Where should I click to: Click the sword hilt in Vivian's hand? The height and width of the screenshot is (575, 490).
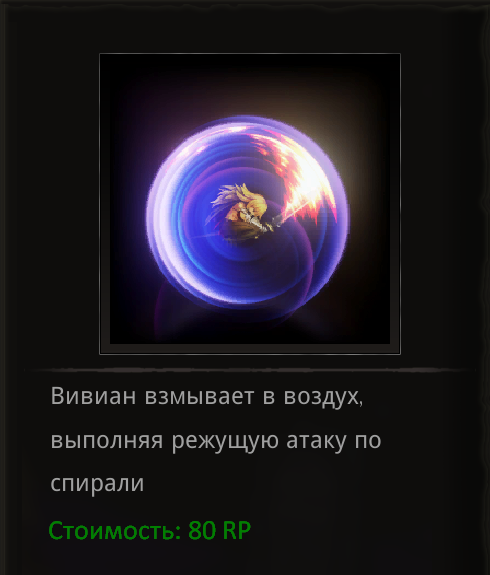click(x=276, y=221)
